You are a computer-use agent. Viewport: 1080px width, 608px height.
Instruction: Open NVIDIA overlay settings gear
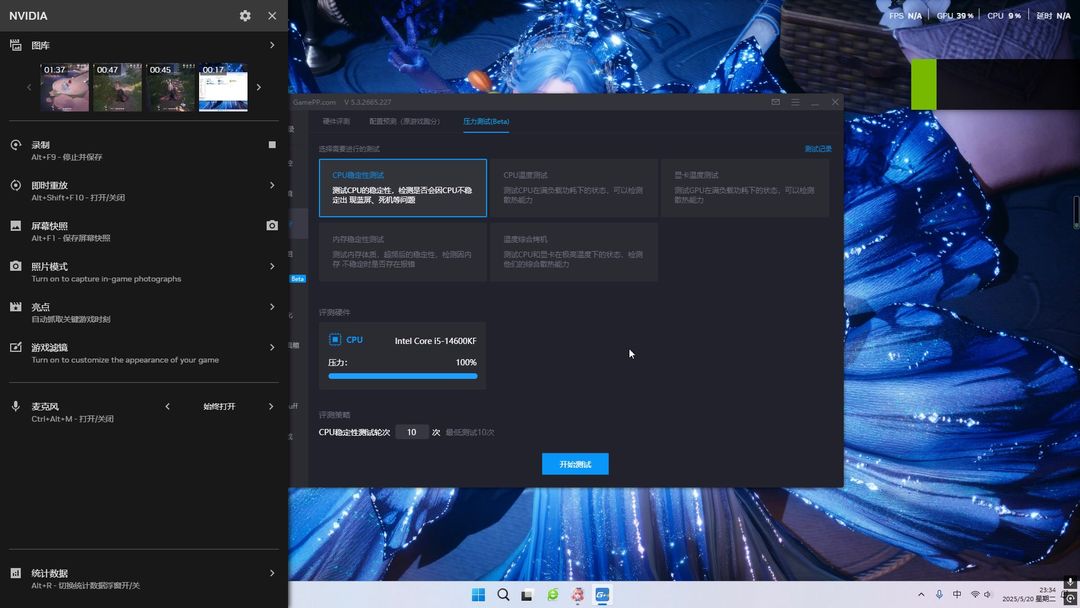click(245, 15)
